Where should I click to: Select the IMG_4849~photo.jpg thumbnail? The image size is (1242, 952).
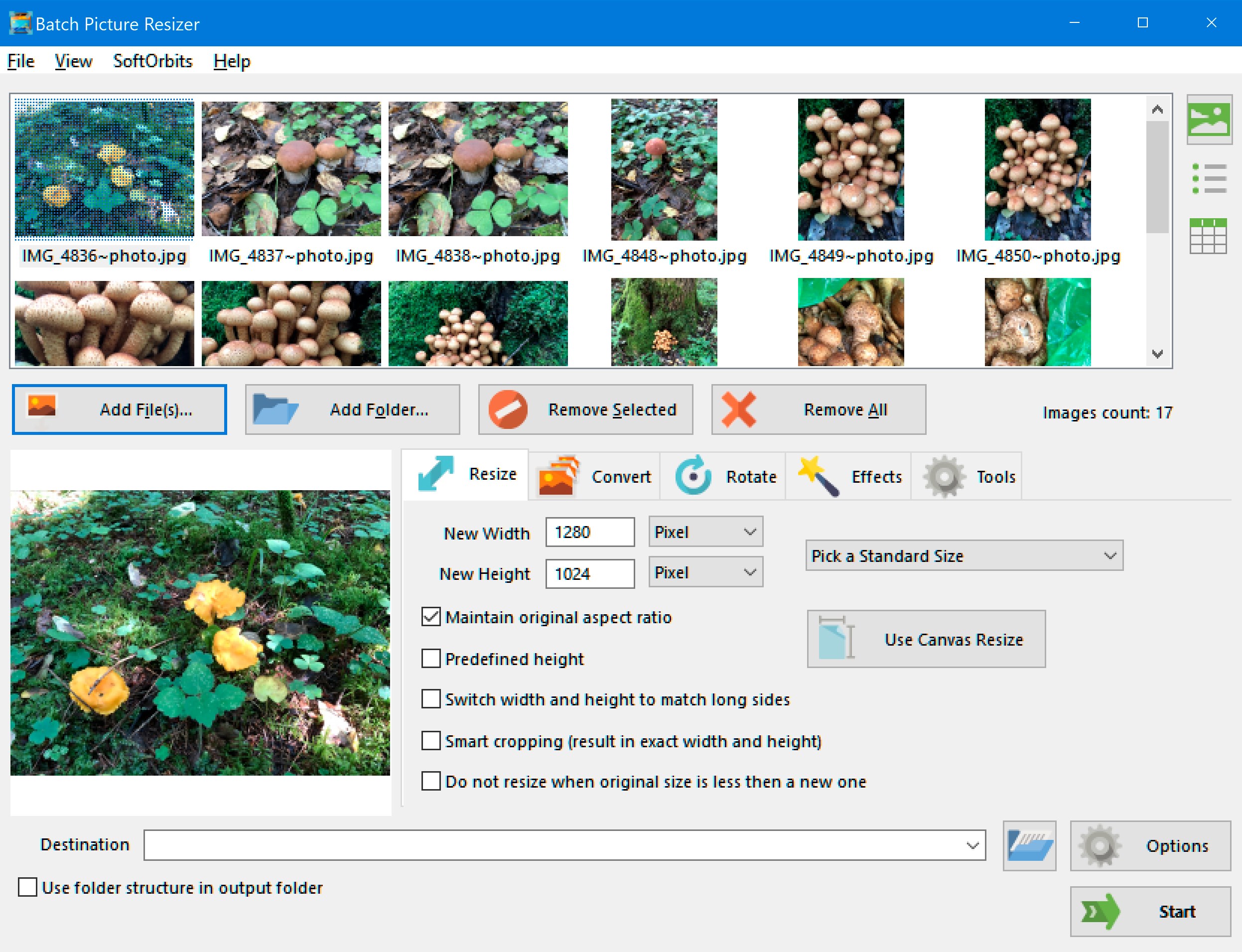coord(850,170)
